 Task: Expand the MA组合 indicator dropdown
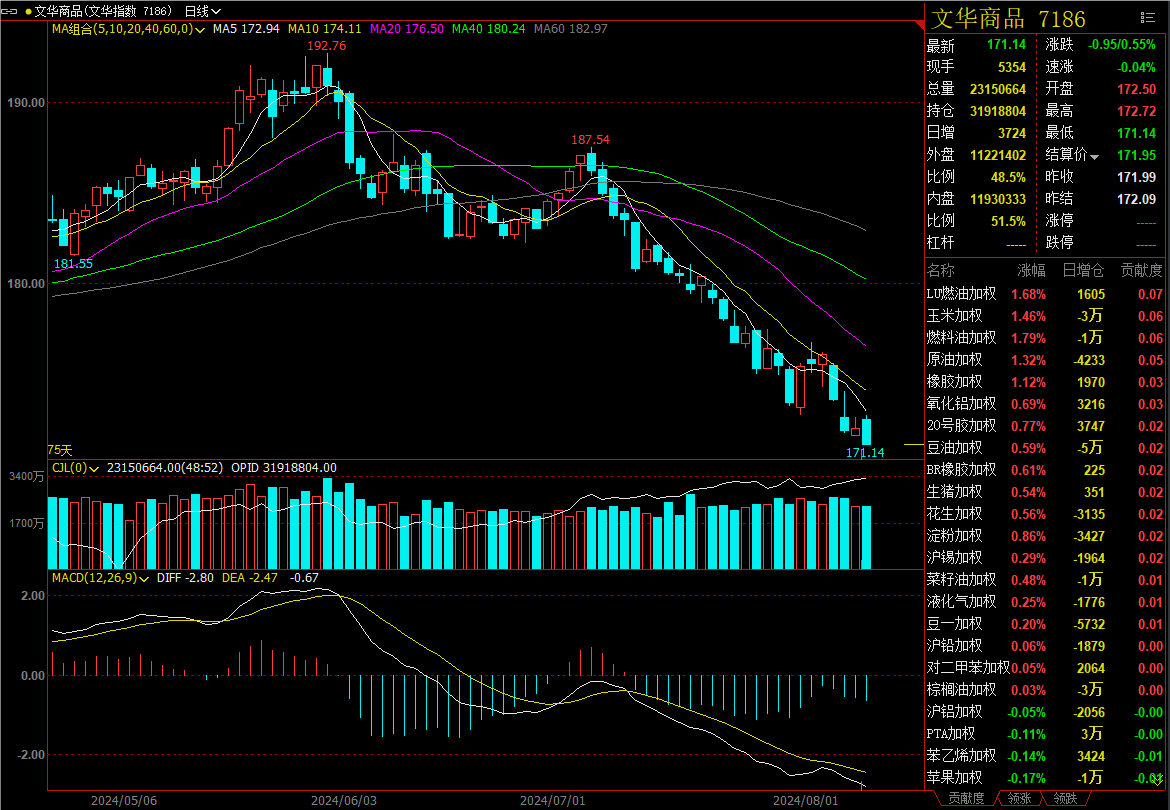(x=199, y=30)
